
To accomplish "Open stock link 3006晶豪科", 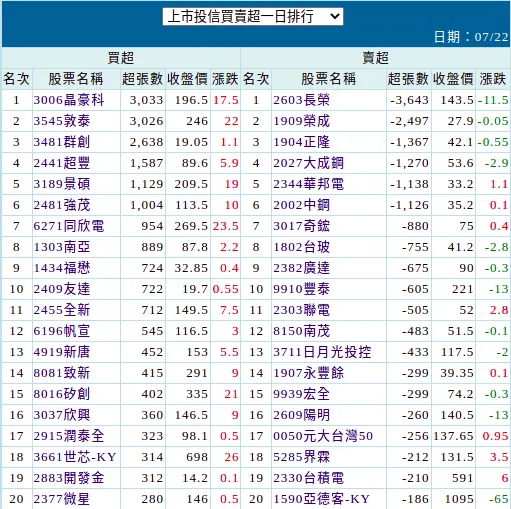I will pos(69,100).
